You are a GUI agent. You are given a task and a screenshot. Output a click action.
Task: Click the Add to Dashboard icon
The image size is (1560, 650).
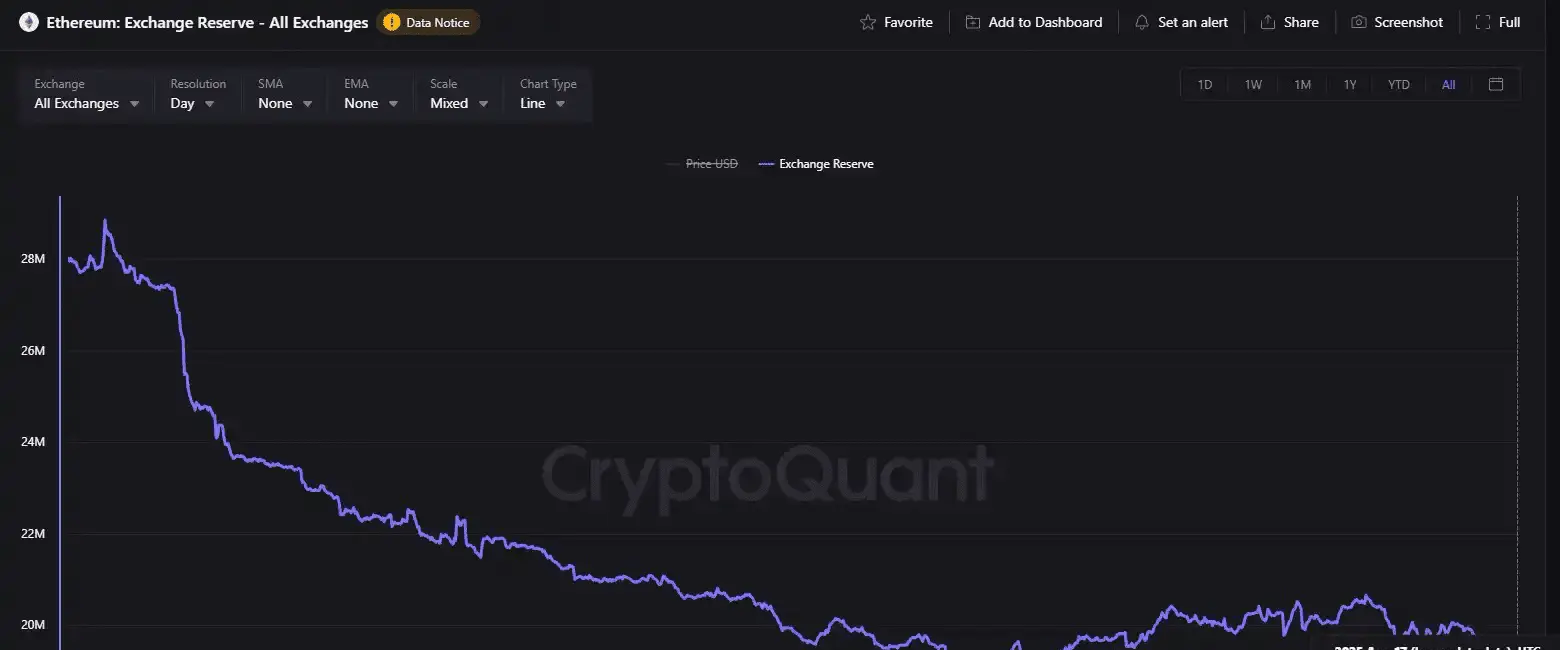(x=973, y=22)
